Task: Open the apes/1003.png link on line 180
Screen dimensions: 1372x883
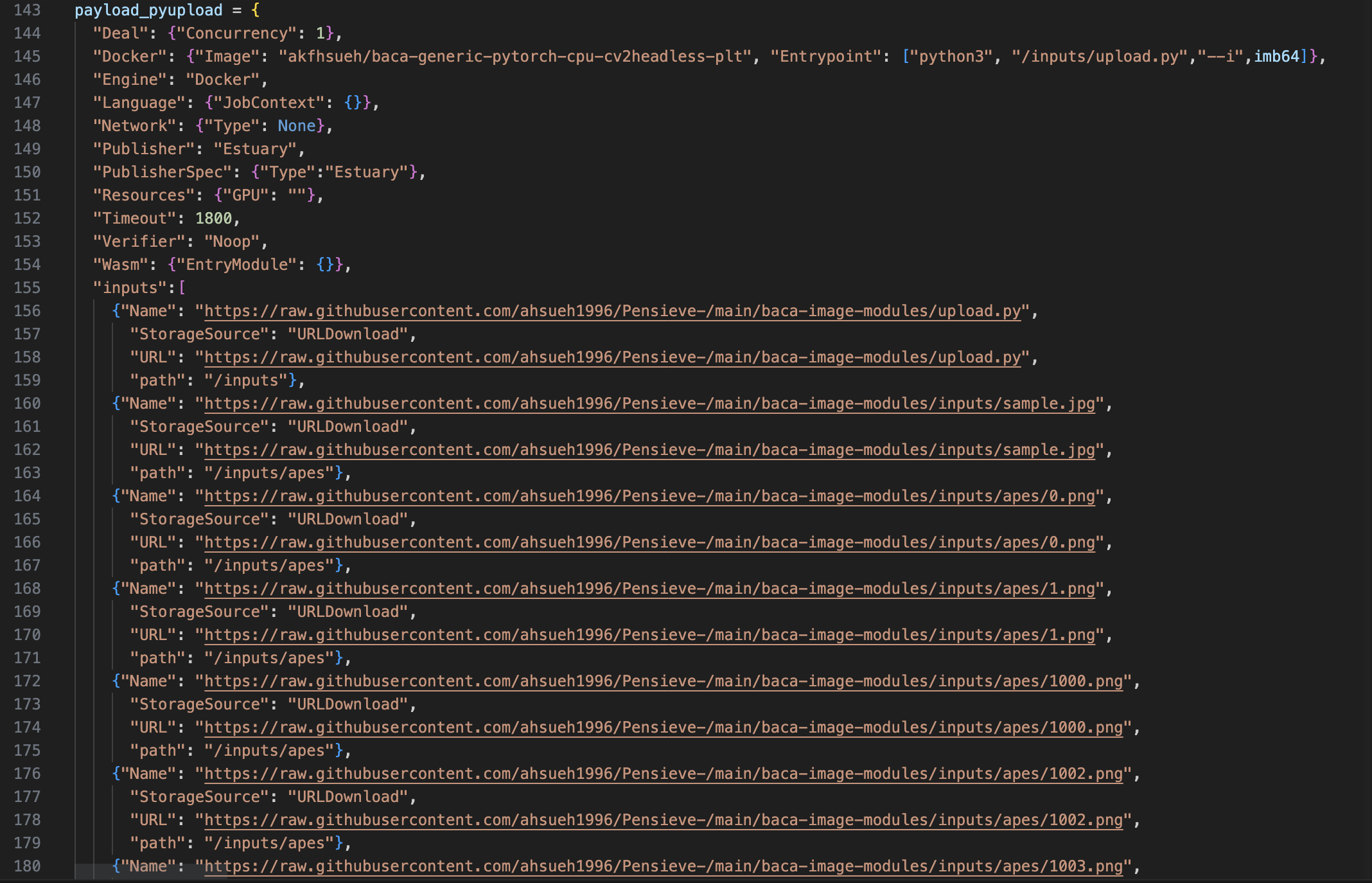Action: click(664, 866)
